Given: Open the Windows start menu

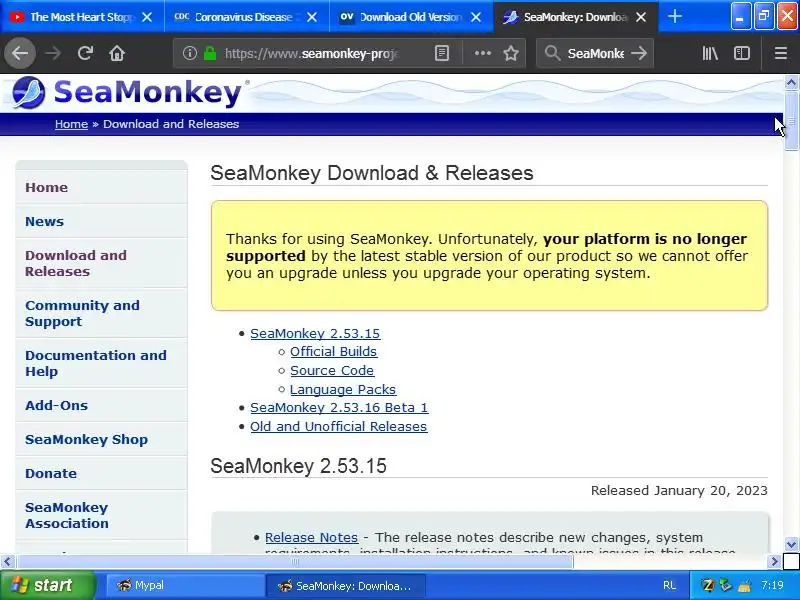Looking at the screenshot, I should [48, 585].
